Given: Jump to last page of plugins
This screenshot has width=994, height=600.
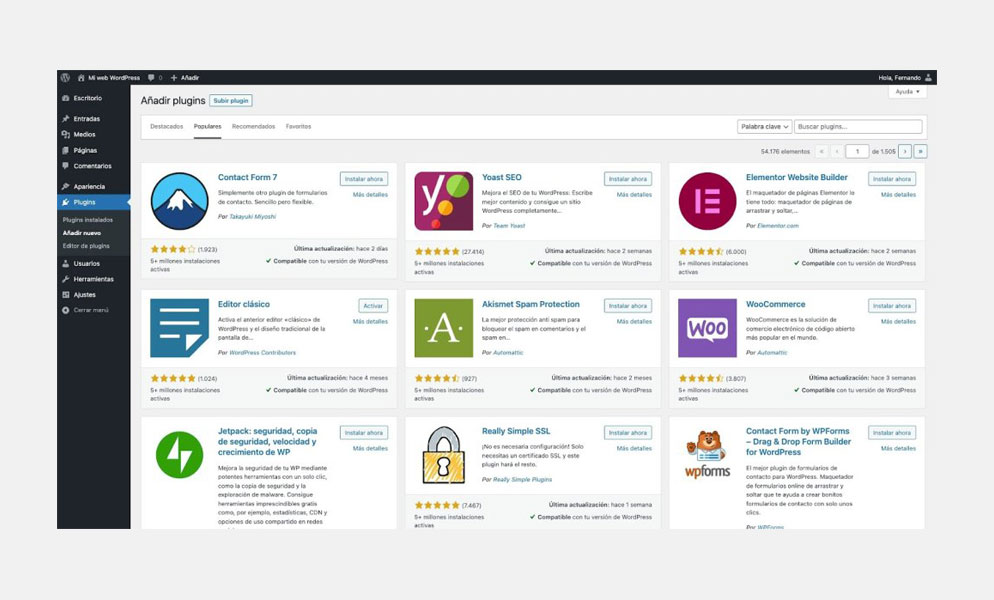Looking at the screenshot, I should point(920,152).
